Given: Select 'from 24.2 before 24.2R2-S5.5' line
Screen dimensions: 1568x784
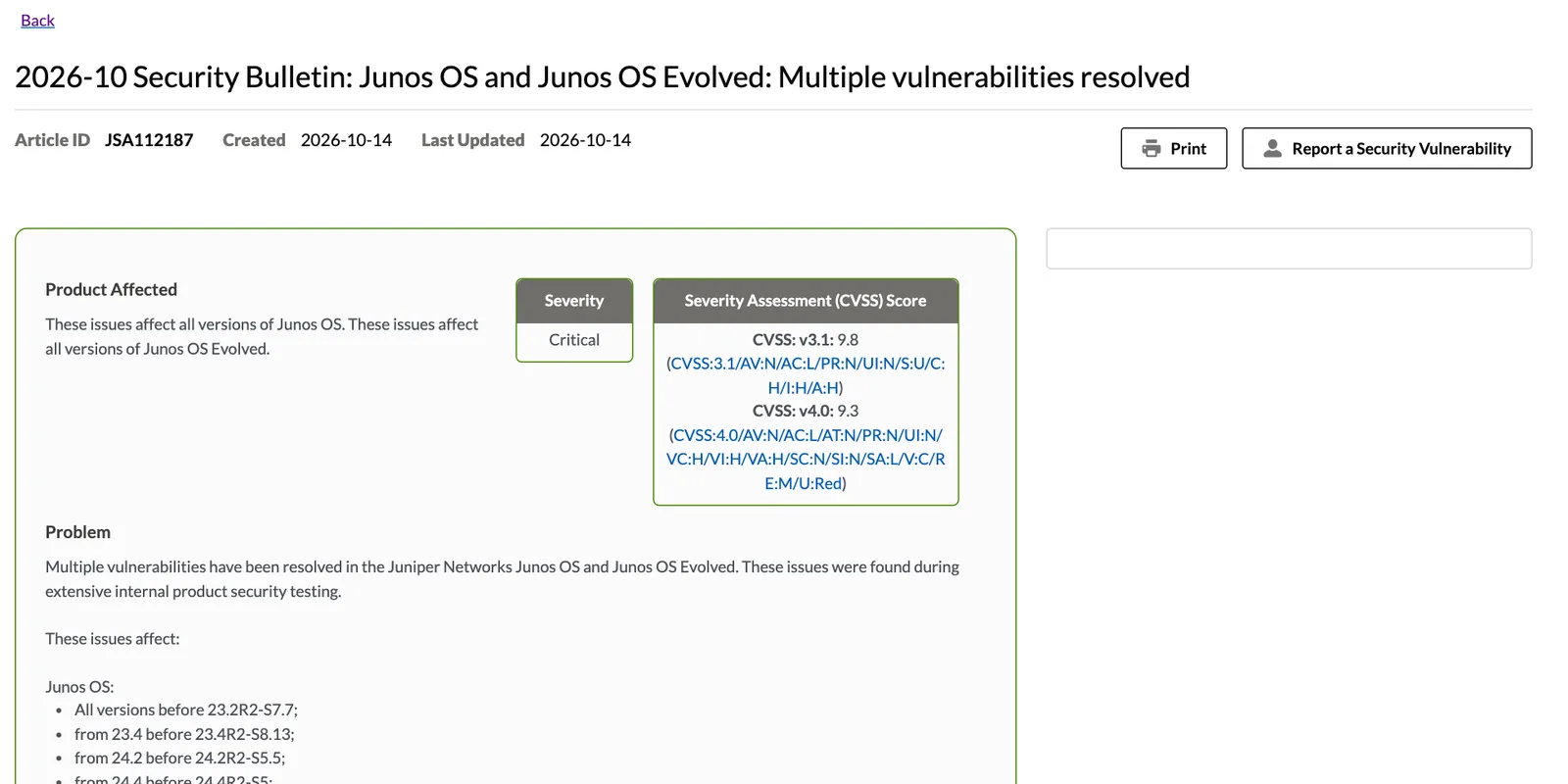Looking at the screenshot, I should tap(180, 758).
